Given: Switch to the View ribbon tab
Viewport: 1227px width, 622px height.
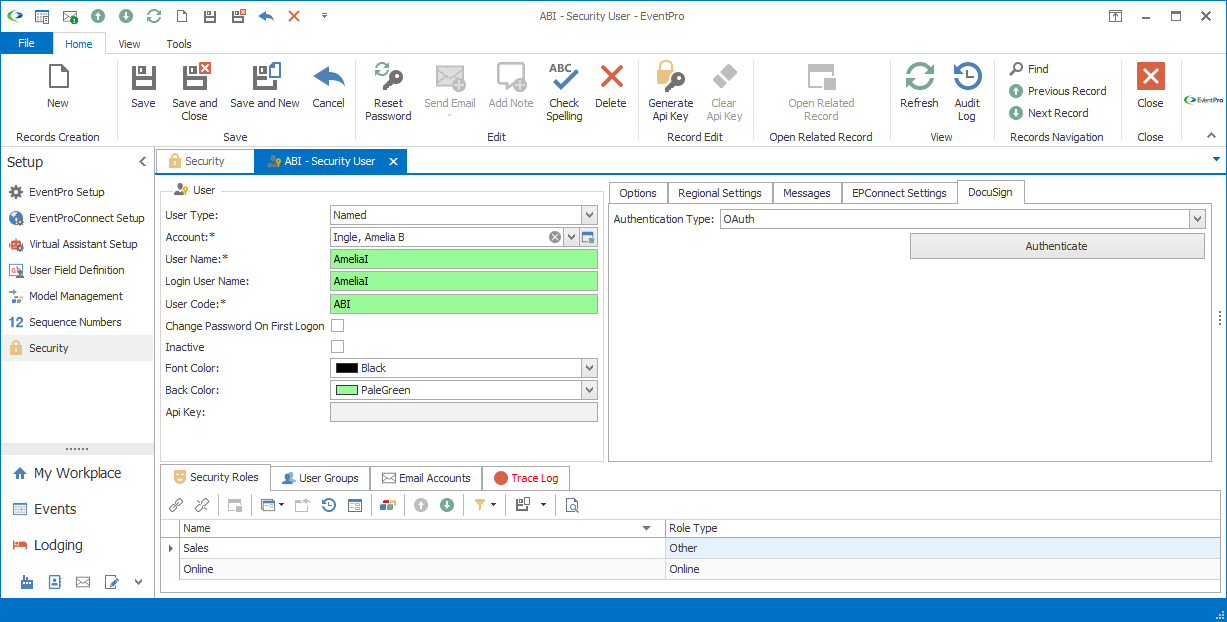Looking at the screenshot, I should tap(129, 44).
